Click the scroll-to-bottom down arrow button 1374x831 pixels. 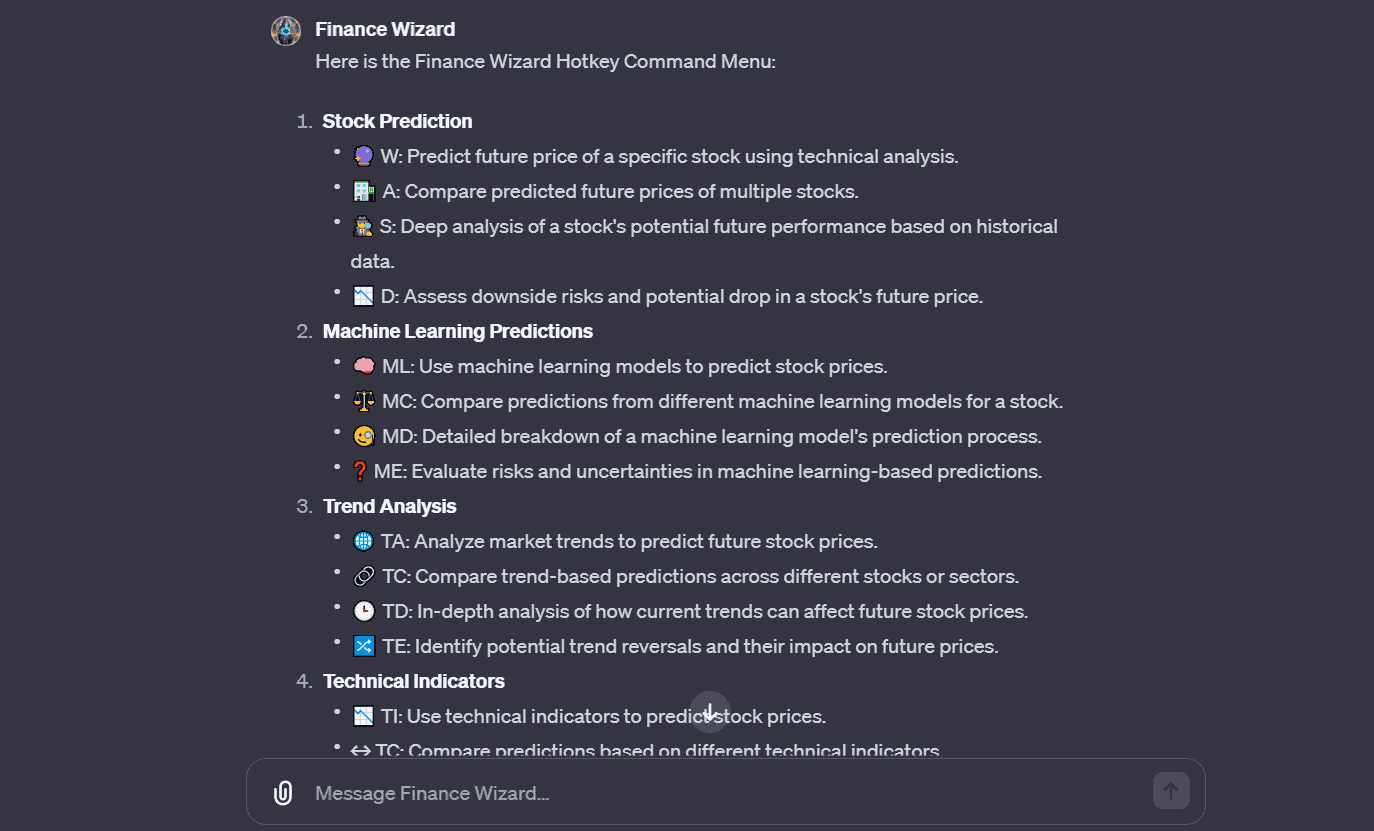[x=710, y=712]
